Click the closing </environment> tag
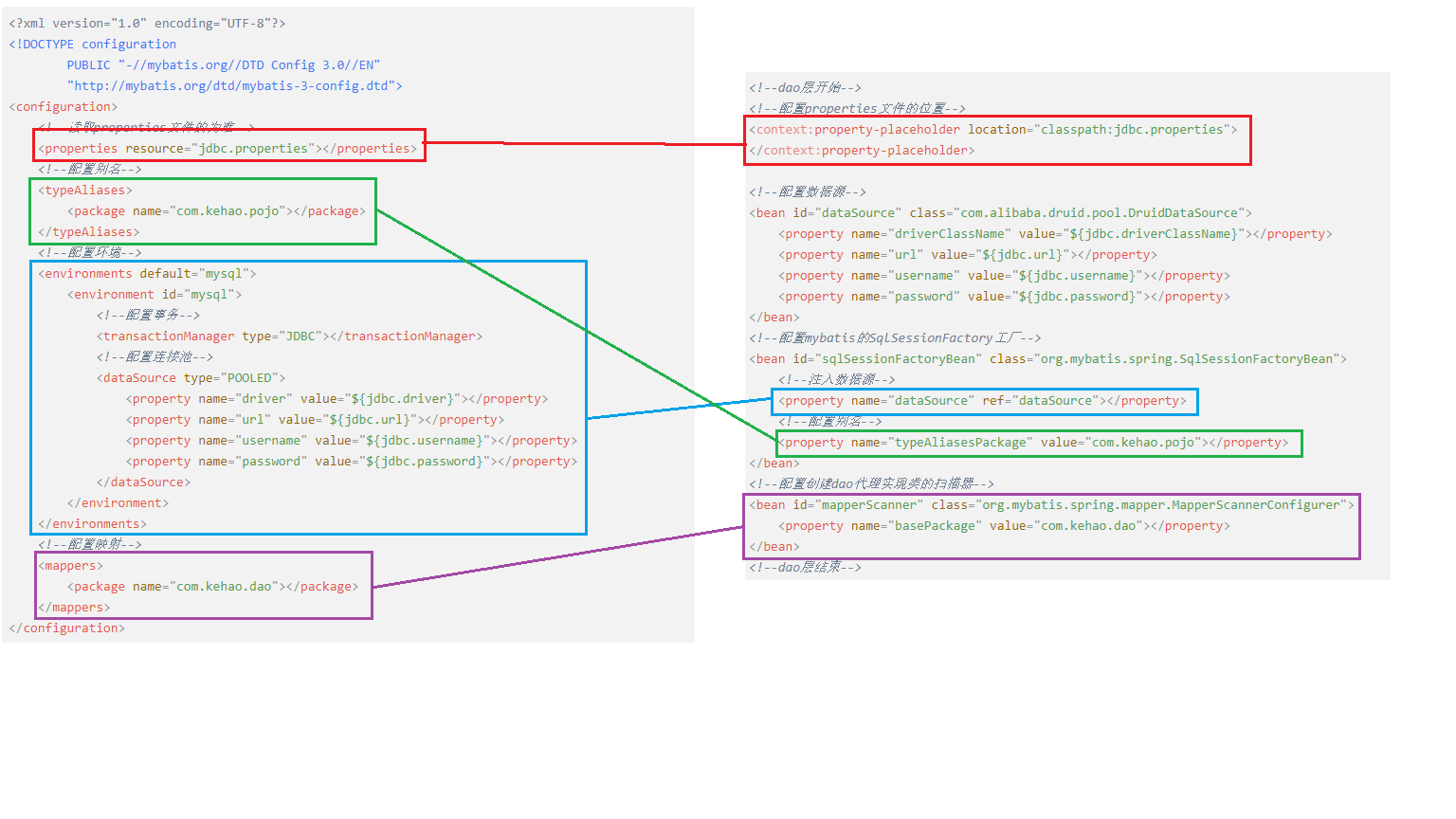The width and height of the screenshot is (1456, 819). tap(118, 502)
